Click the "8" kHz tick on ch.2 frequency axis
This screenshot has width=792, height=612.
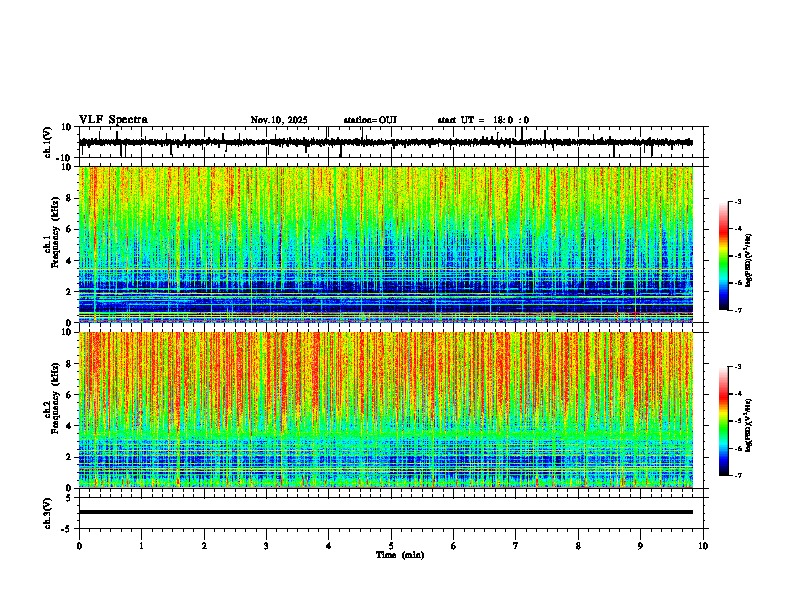(69, 364)
